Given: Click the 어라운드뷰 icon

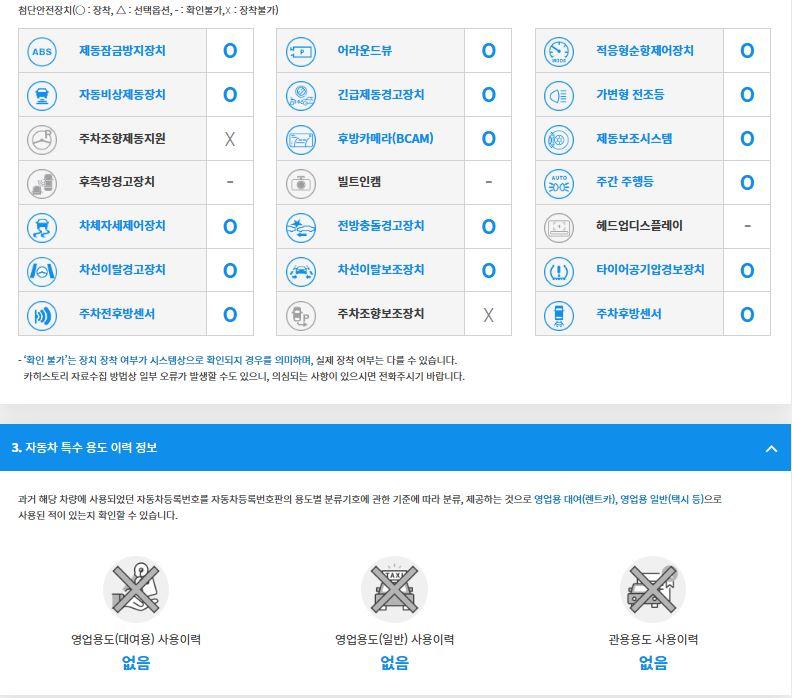Looking at the screenshot, I should click(301, 51).
